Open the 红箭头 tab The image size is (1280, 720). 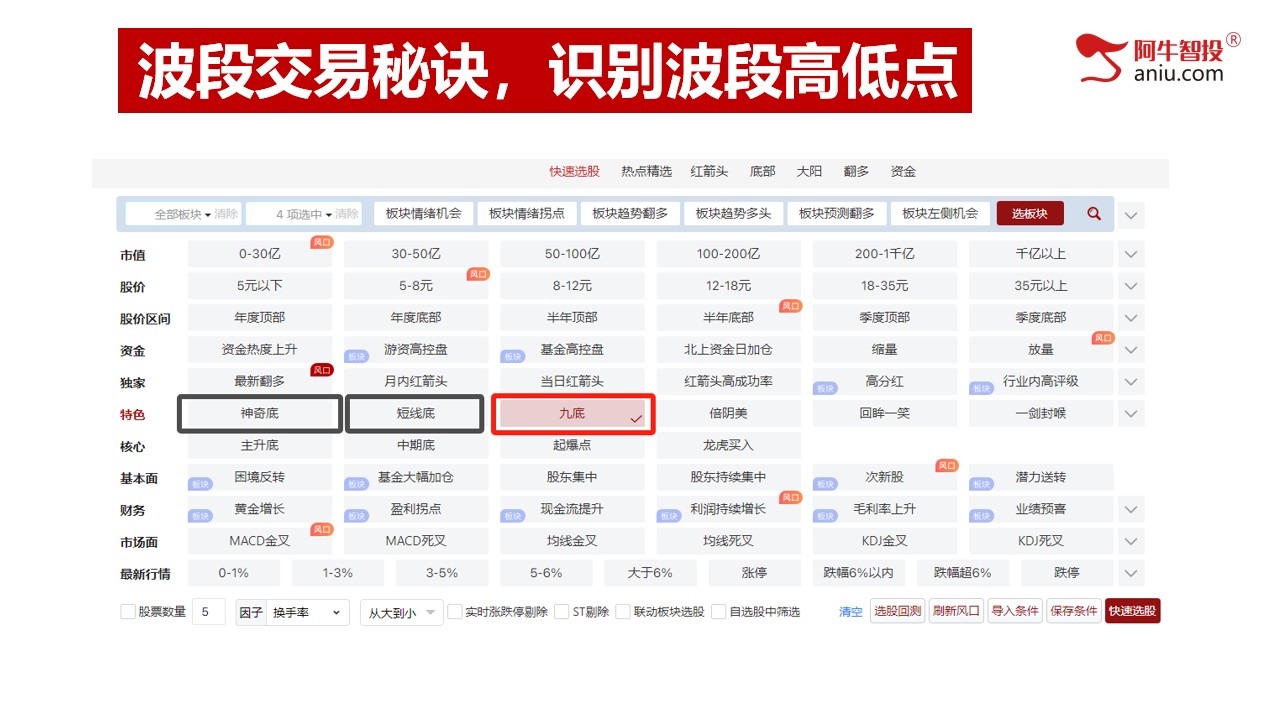(x=709, y=172)
